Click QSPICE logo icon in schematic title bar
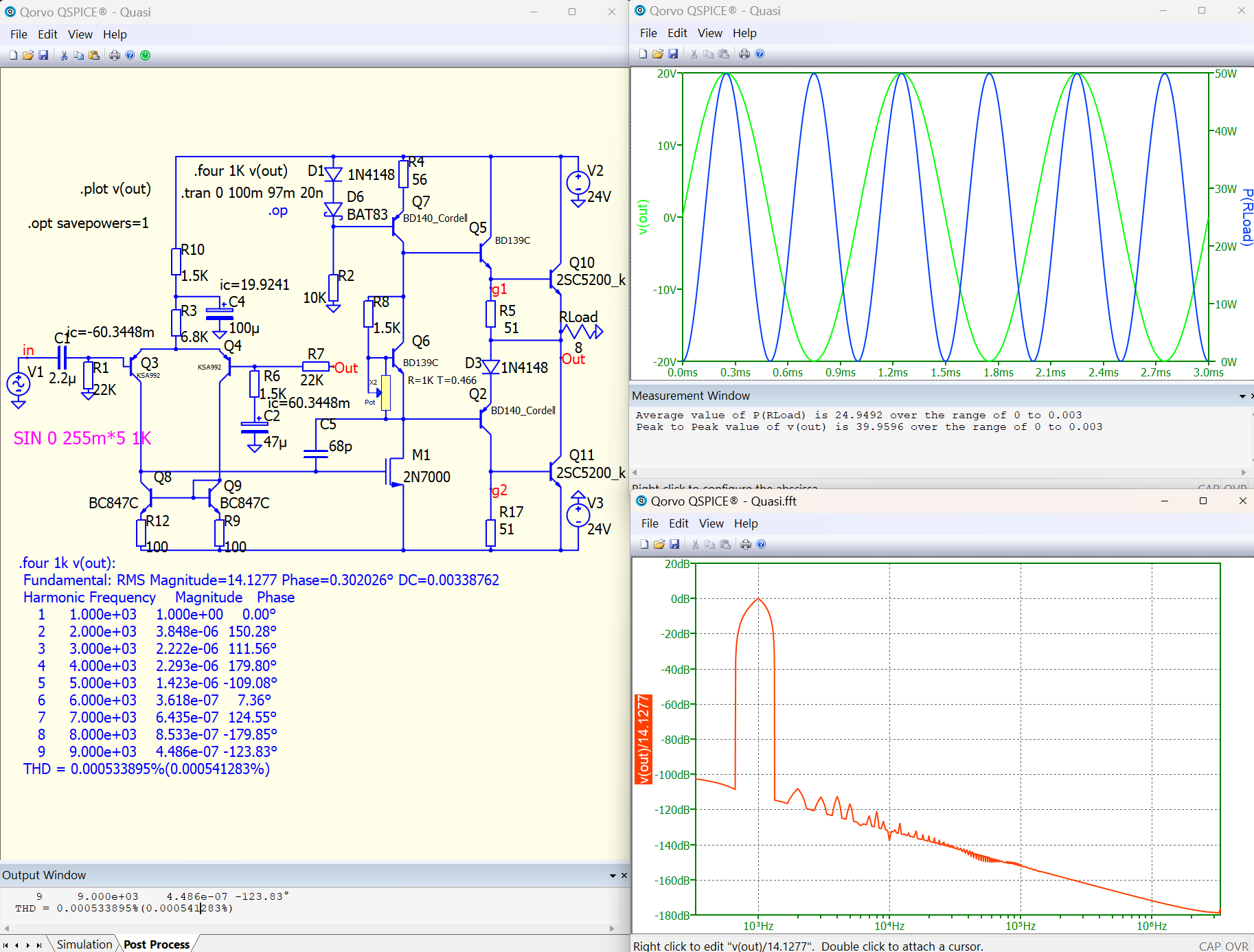 pos(10,12)
